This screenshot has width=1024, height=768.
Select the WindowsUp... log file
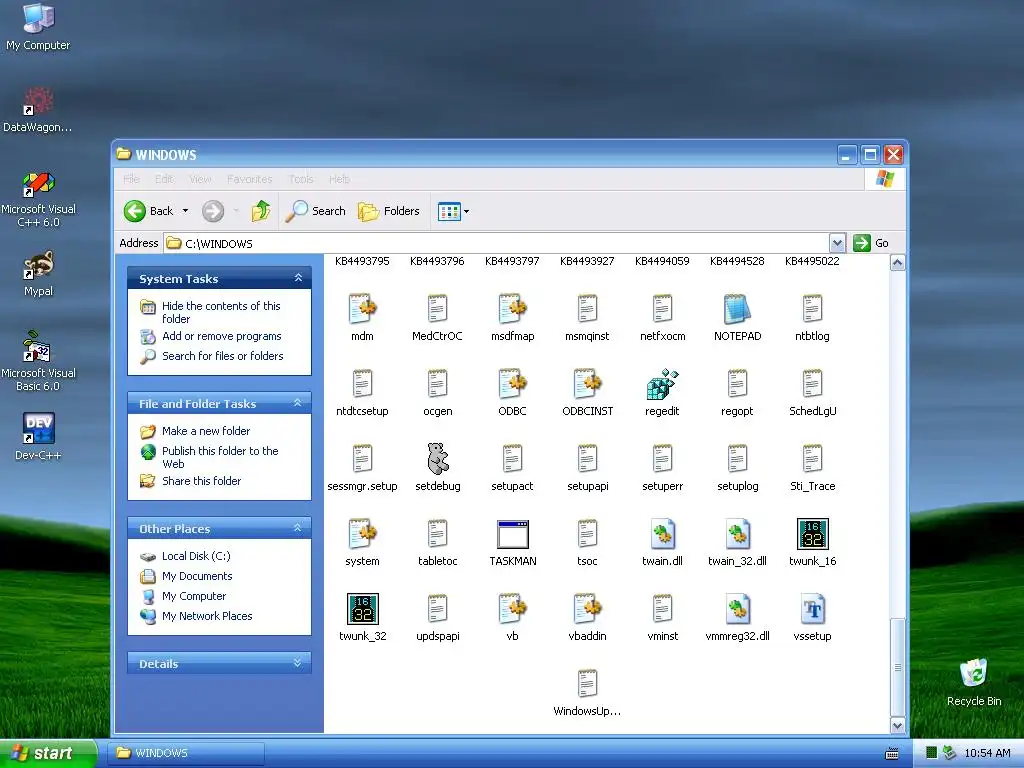coord(587,684)
